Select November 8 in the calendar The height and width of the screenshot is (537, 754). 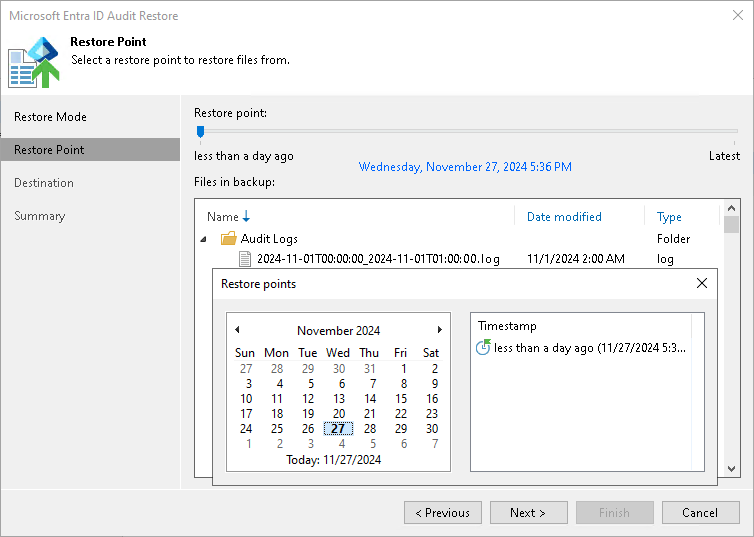click(403, 384)
